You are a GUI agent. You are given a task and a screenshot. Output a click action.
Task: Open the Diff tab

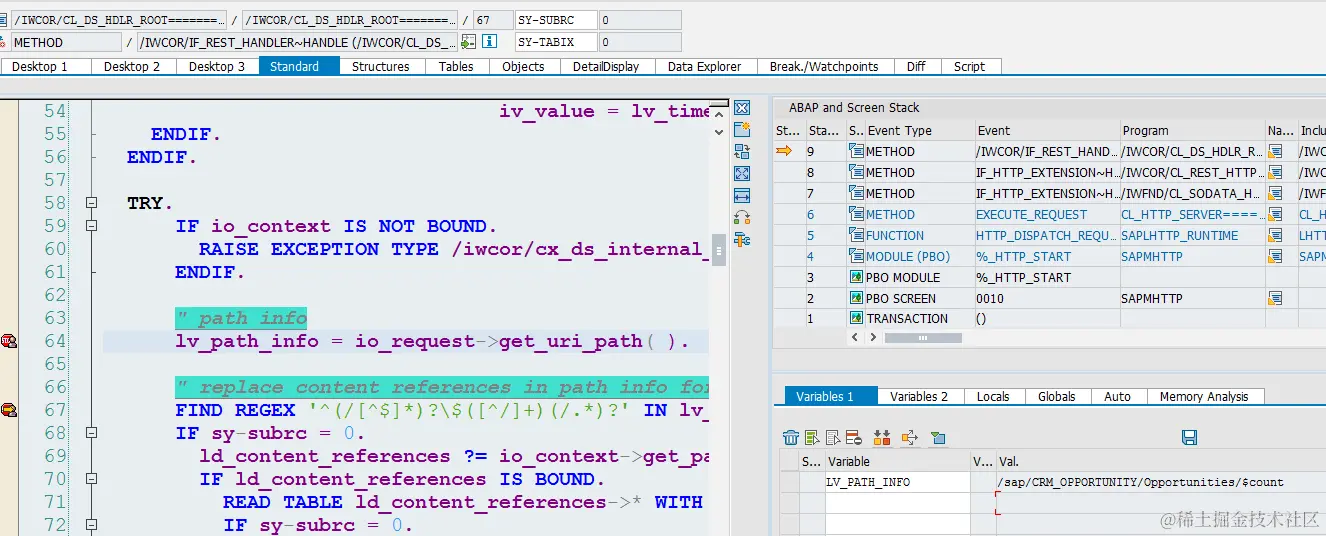pos(916,66)
